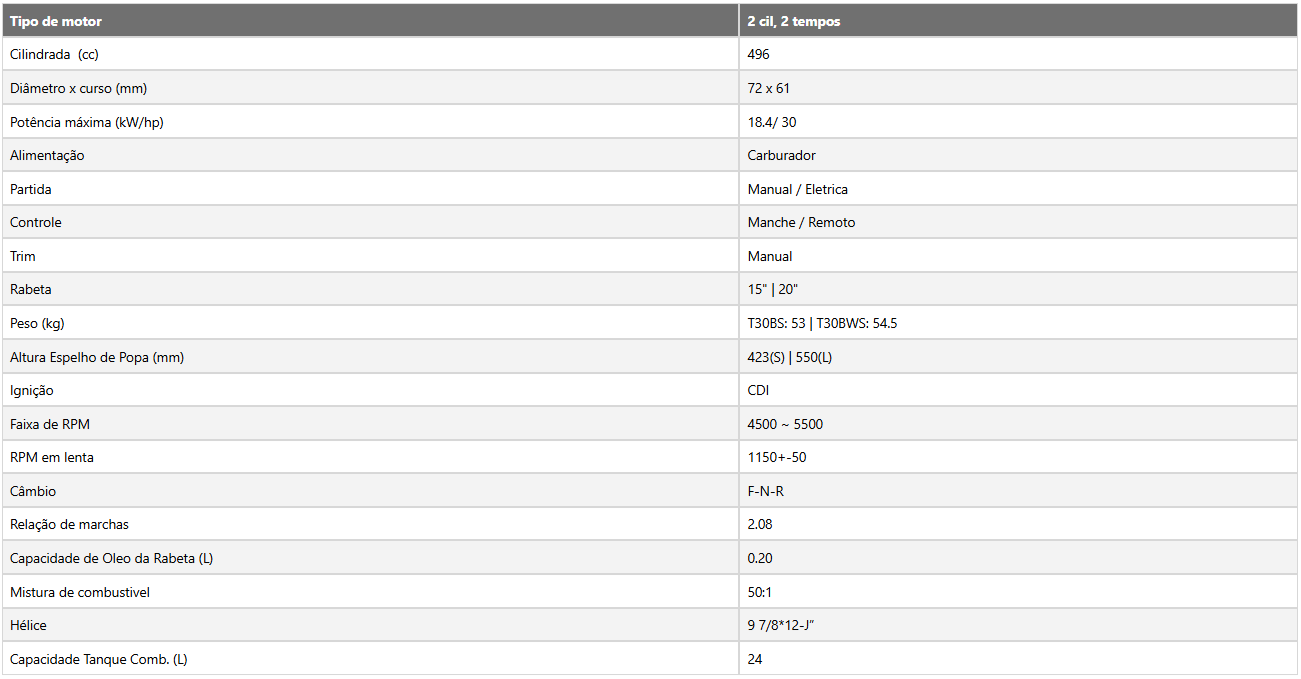
Task: Click the 'Cilindrada (cc)' row label
Action: 54,55
